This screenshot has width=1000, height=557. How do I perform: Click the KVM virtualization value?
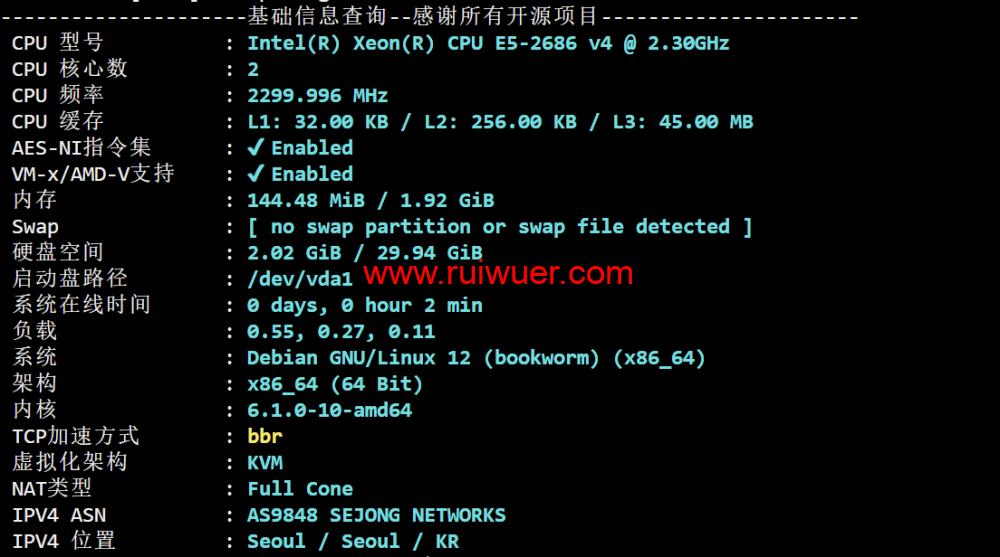pyautogui.click(x=265, y=463)
